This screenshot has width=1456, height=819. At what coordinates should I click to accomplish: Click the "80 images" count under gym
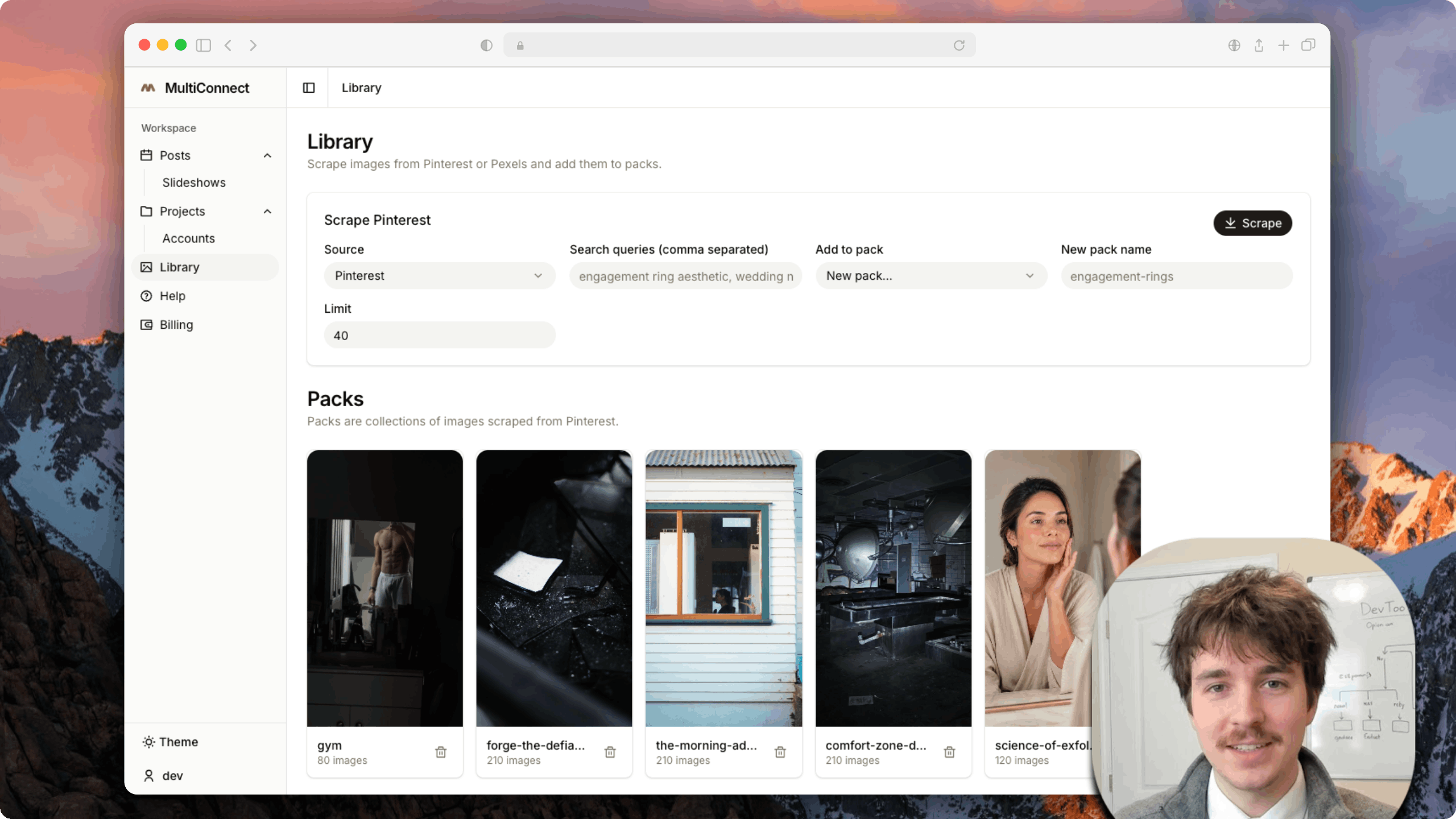click(x=342, y=760)
